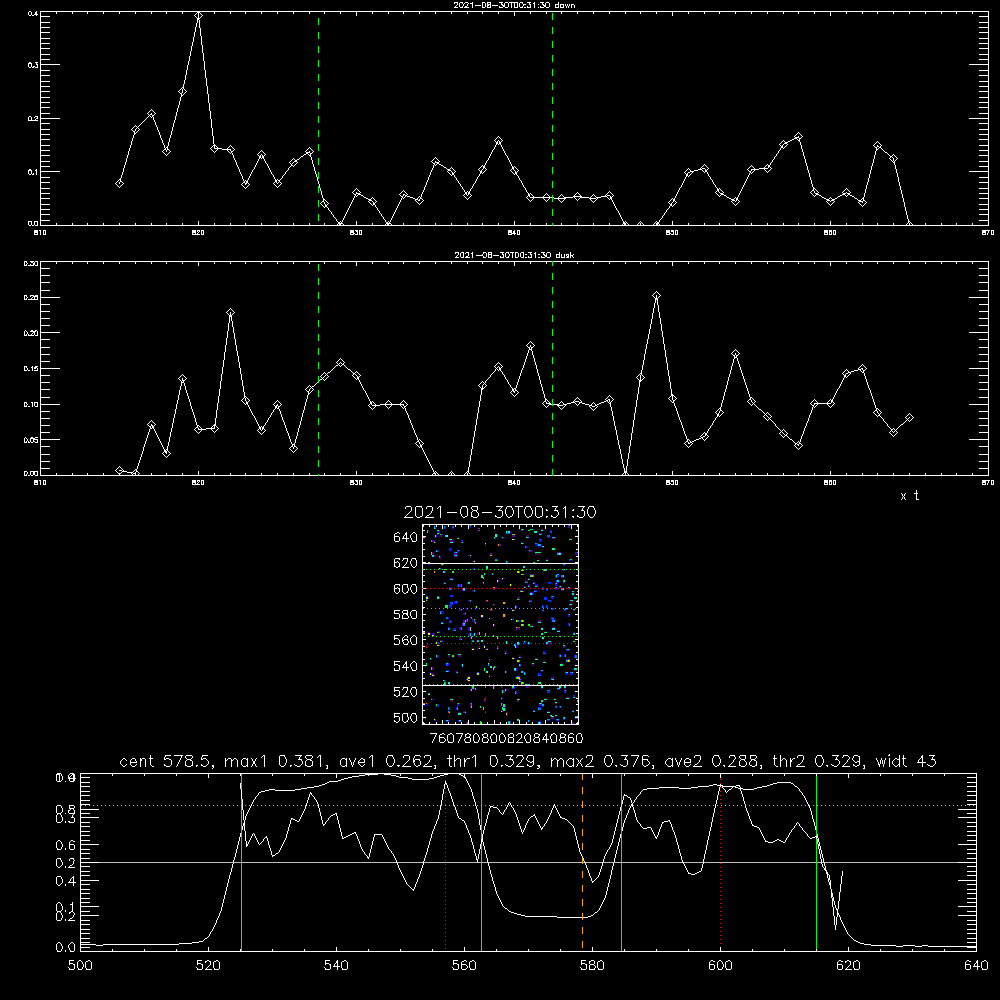1000x1000 pixels.
Task: Click the '2021-08-30T00:31:30 dawn' plot title
Action: 514,5
